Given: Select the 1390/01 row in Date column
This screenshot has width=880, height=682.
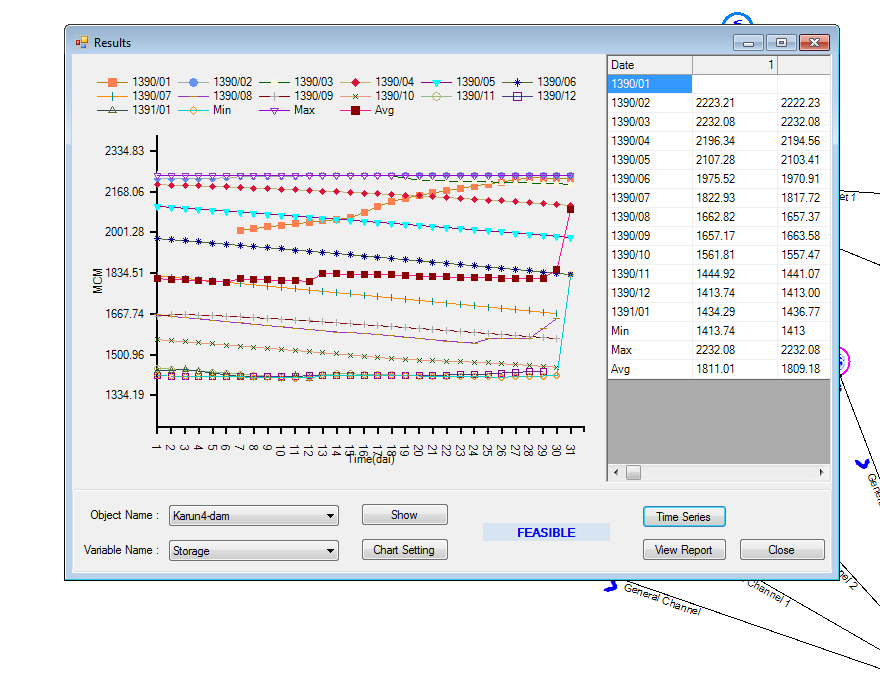Looking at the screenshot, I should point(649,84).
